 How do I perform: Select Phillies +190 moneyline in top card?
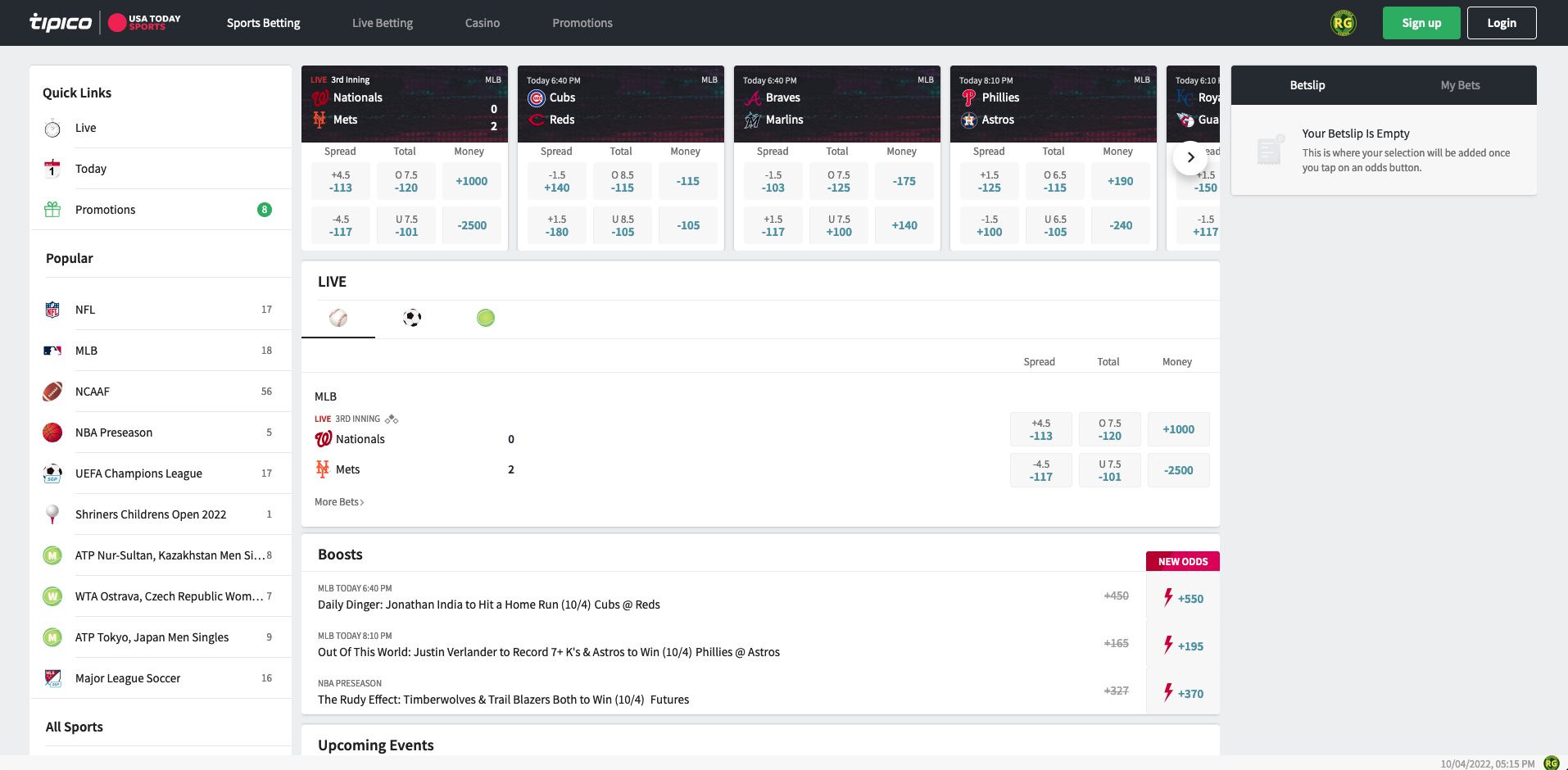click(x=1120, y=181)
